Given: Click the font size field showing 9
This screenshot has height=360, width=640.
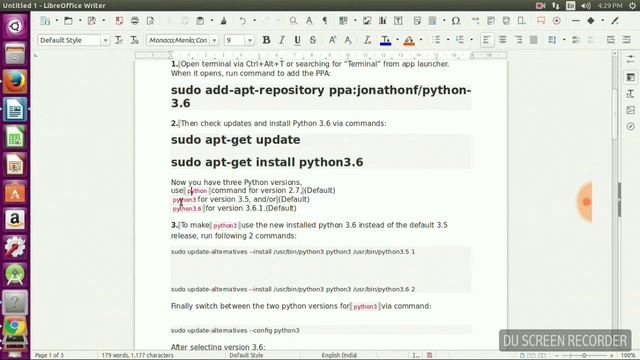Looking at the screenshot, I should (x=235, y=40).
